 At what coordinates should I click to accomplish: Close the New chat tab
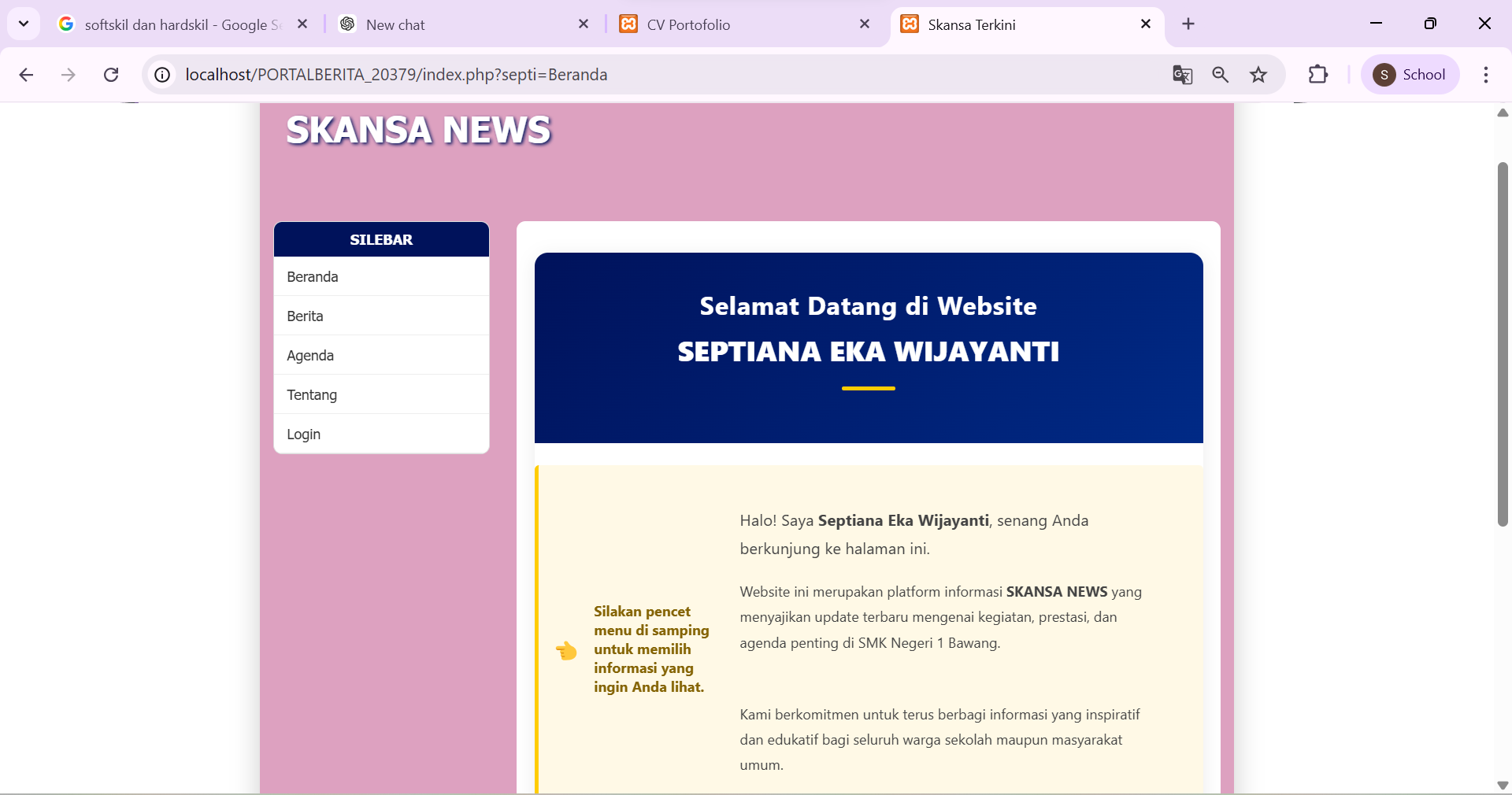tap(584, 24)
